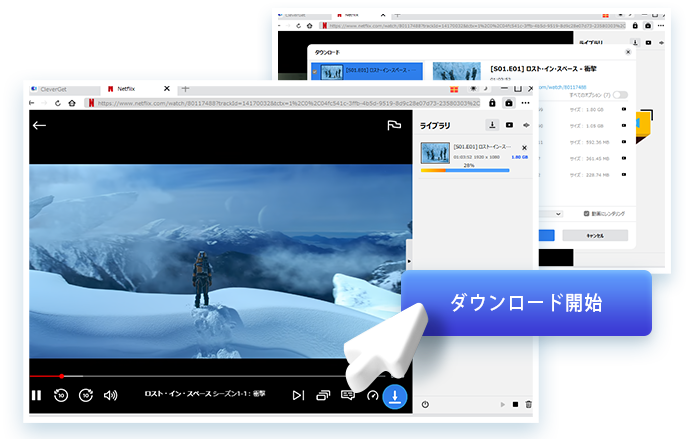Go to home in back window toolbar
686x439 pixels.
click(310, 26)
